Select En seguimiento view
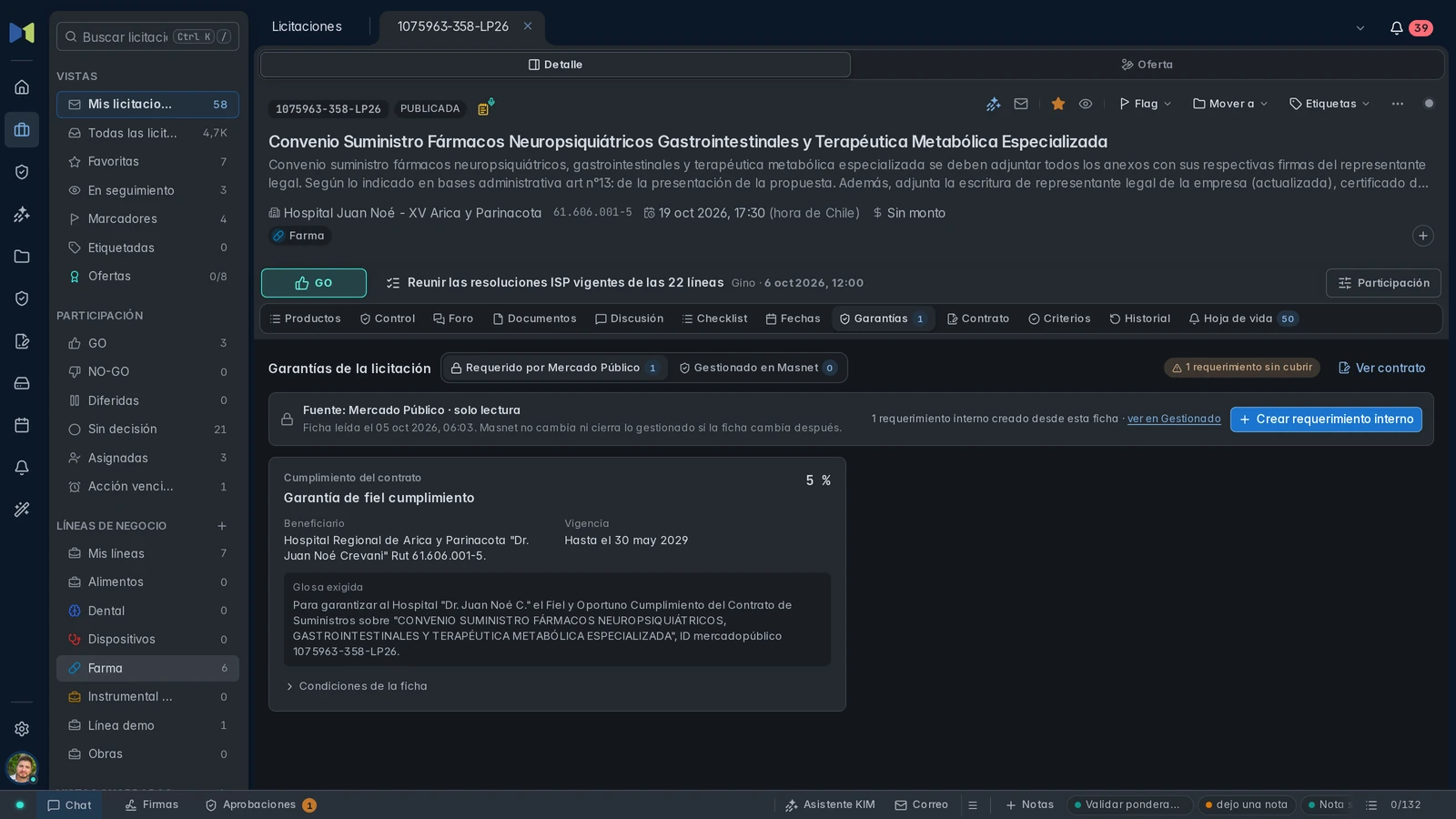 pos(147,190)
